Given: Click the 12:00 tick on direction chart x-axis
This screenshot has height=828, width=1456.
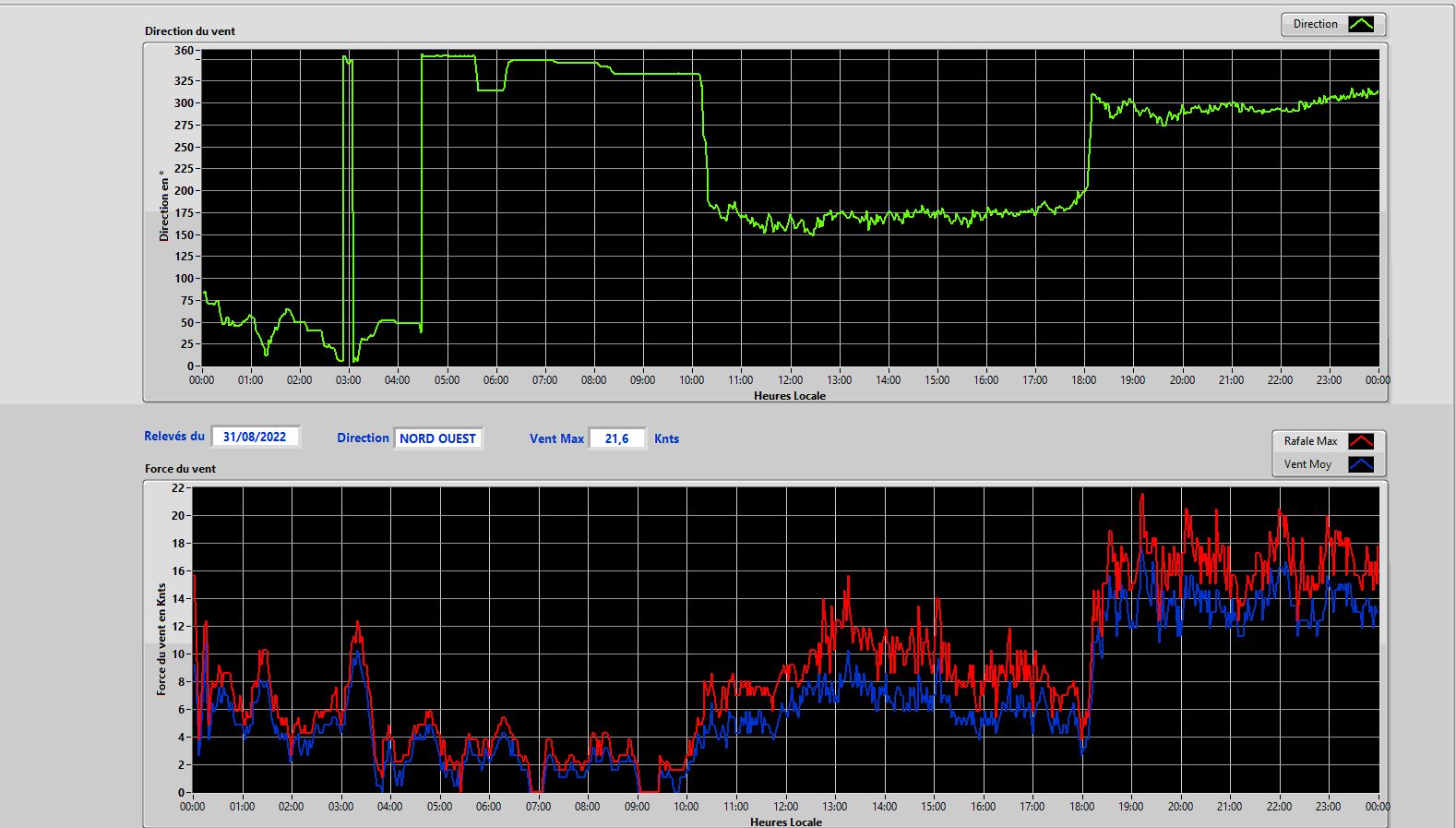Looking at the screenshot, I should pos(790,380).
